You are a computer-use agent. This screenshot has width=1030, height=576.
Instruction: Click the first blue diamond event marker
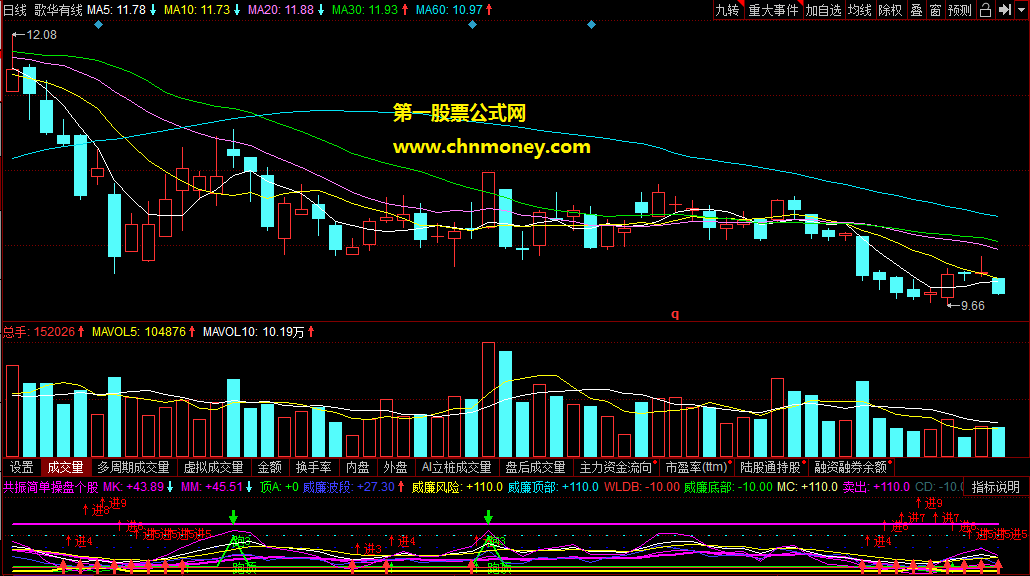pyautogui.click(x=99, y=25)
